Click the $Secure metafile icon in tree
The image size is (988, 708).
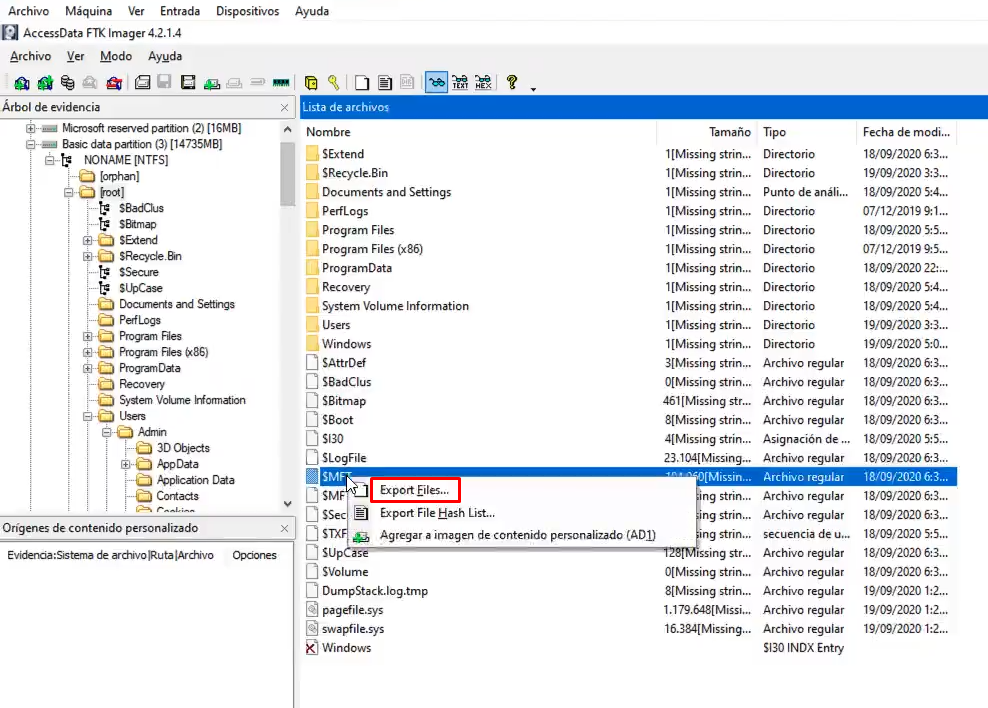click(105, 271)
